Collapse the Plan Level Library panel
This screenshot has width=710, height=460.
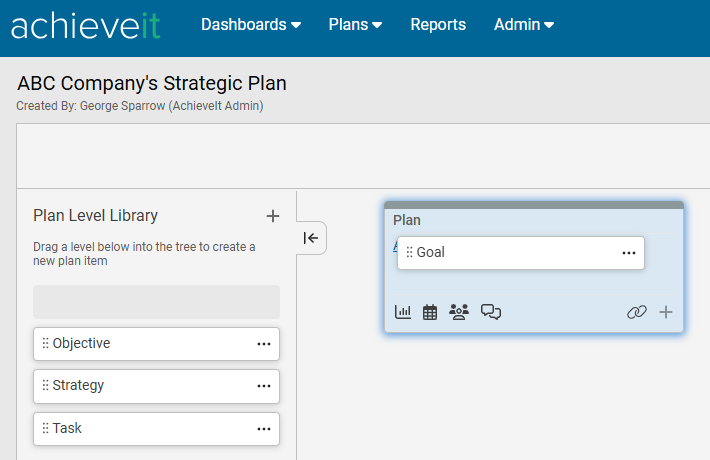[311, 238]
